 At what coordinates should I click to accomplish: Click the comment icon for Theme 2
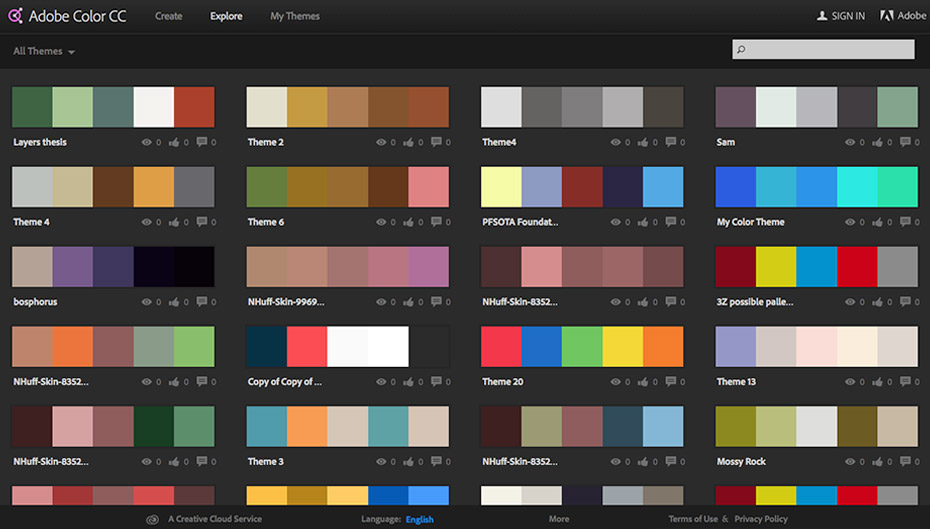tap(436, 142)
